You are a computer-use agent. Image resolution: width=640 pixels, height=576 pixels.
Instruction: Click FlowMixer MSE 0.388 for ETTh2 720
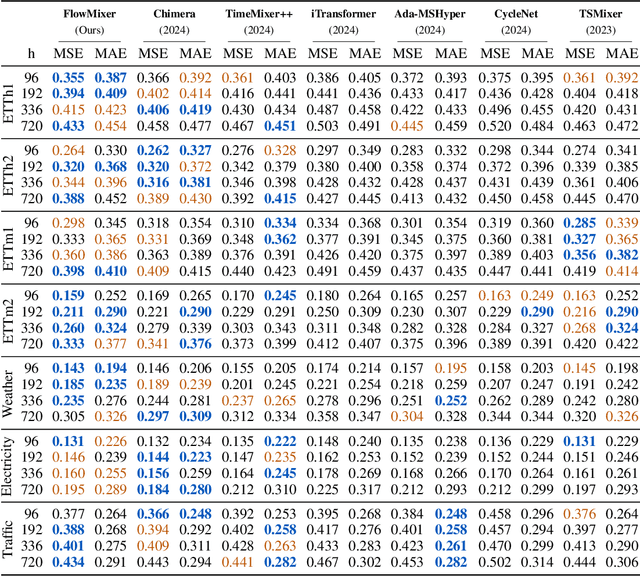[68, 198]
